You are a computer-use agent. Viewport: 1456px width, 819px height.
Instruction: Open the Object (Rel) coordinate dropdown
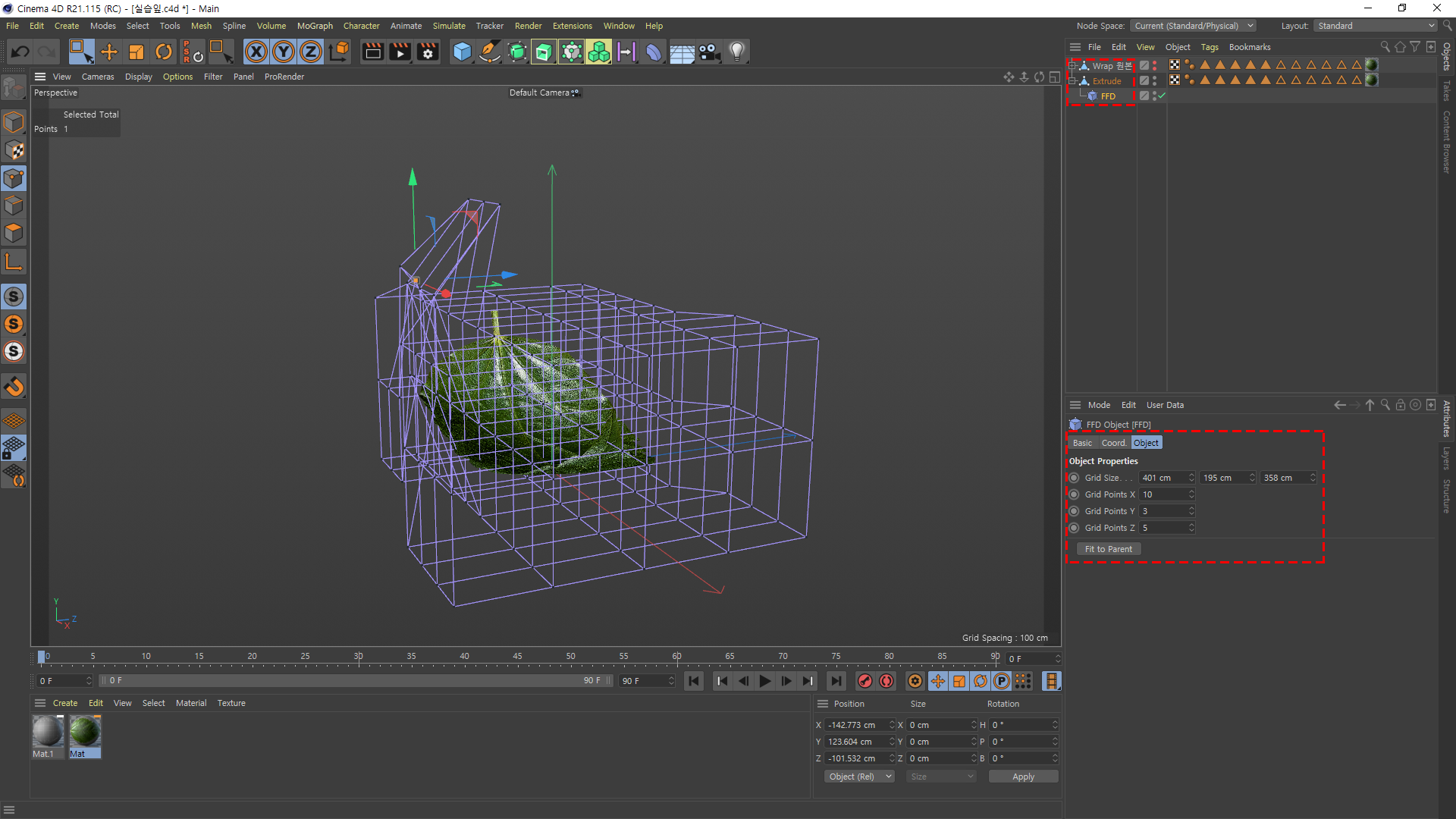click(859, 777)
